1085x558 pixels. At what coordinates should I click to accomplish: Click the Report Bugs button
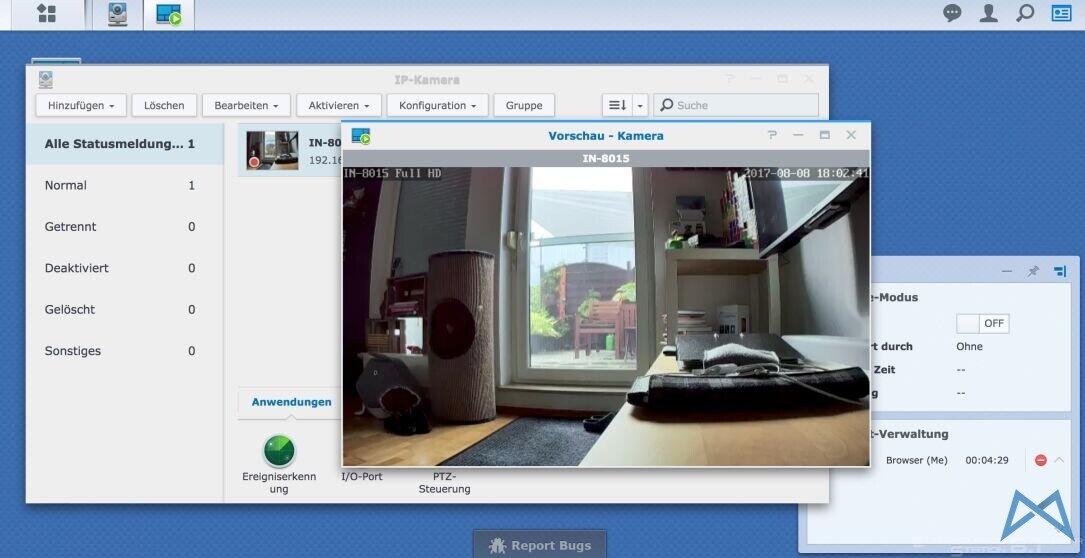pos(540,545)
